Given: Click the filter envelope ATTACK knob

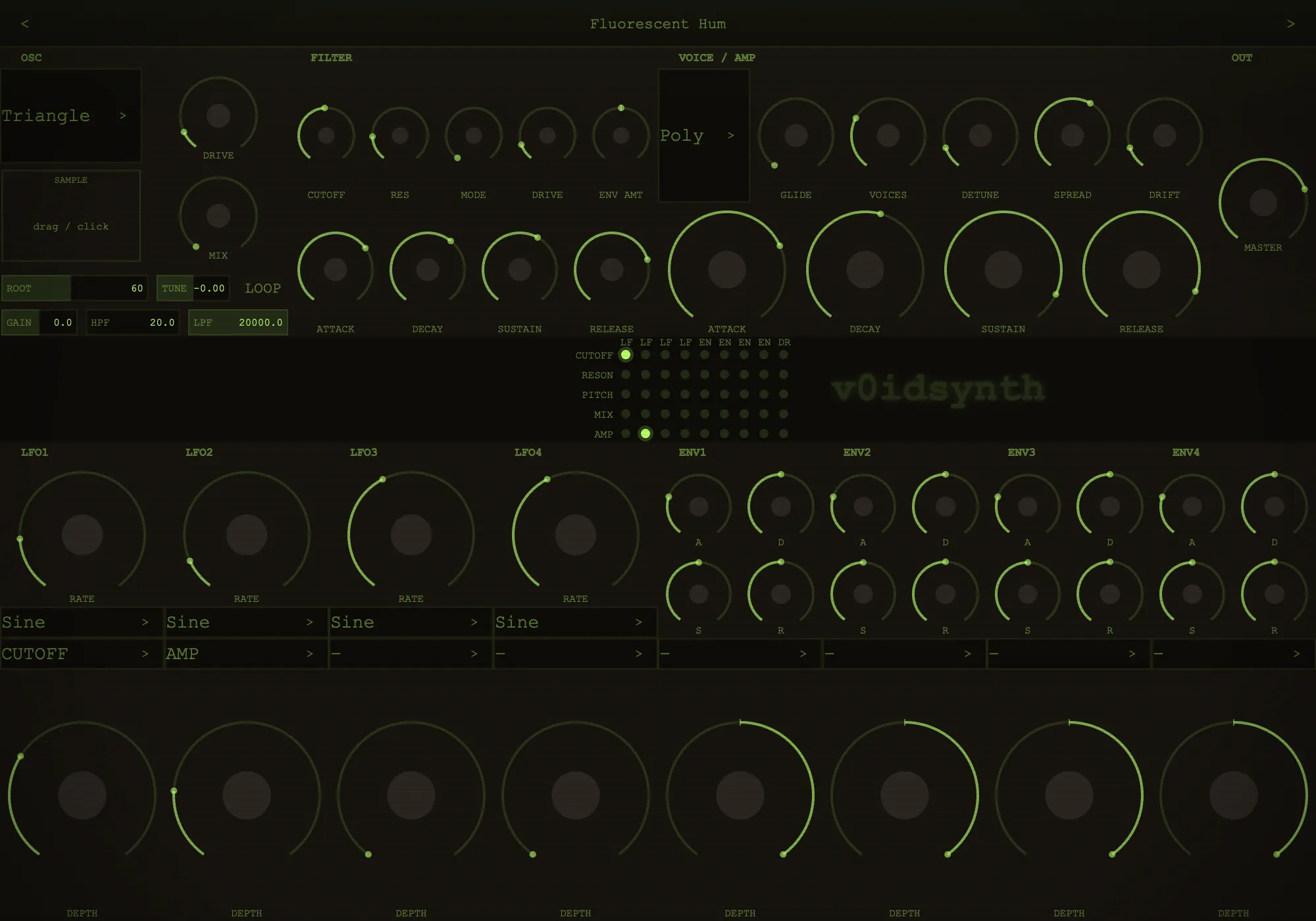Looking at the screenshot, I should [336, 270].
